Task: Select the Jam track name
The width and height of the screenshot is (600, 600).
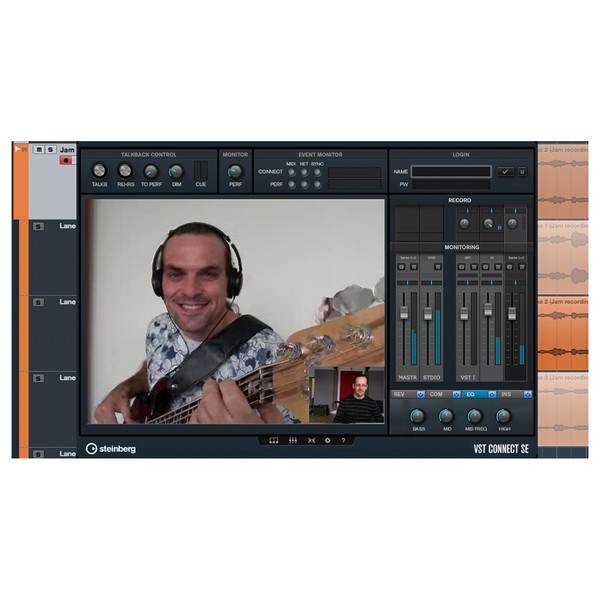Action: coord(67,150)
